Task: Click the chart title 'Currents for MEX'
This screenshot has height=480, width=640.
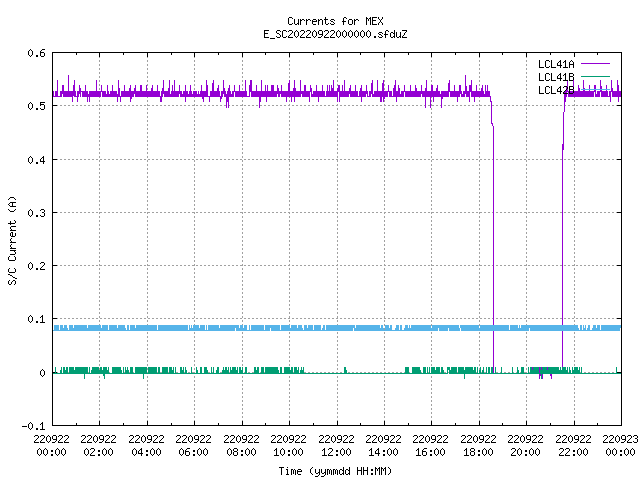Action: [335, 21]
